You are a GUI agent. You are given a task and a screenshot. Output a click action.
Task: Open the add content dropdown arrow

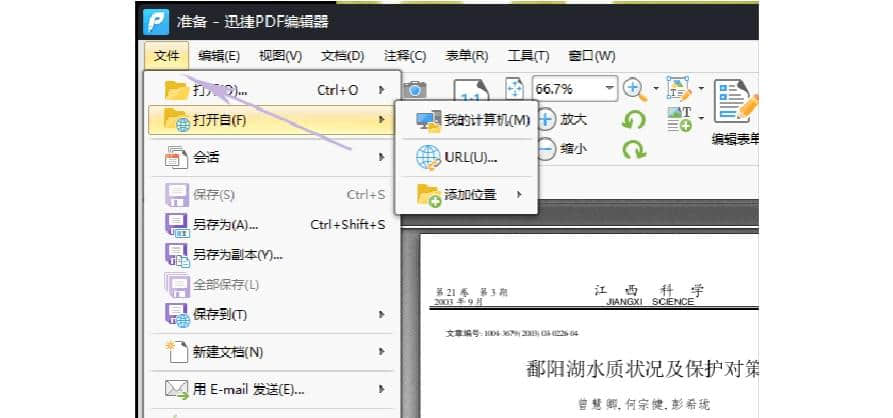[x=701, y=118]
